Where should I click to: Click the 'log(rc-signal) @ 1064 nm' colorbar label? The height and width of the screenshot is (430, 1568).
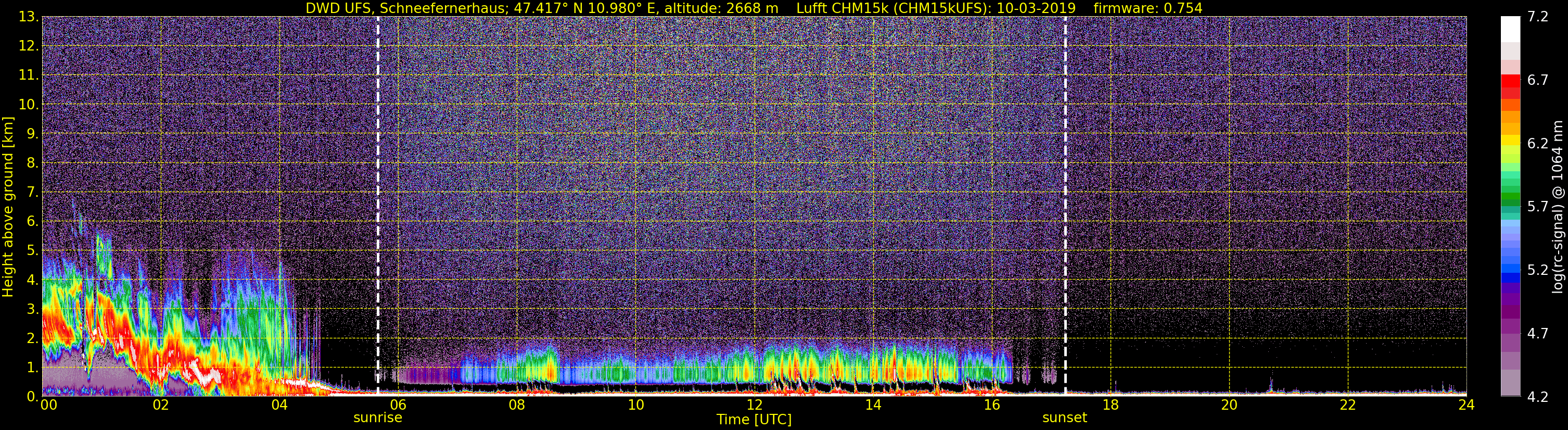click(1557, 207)
